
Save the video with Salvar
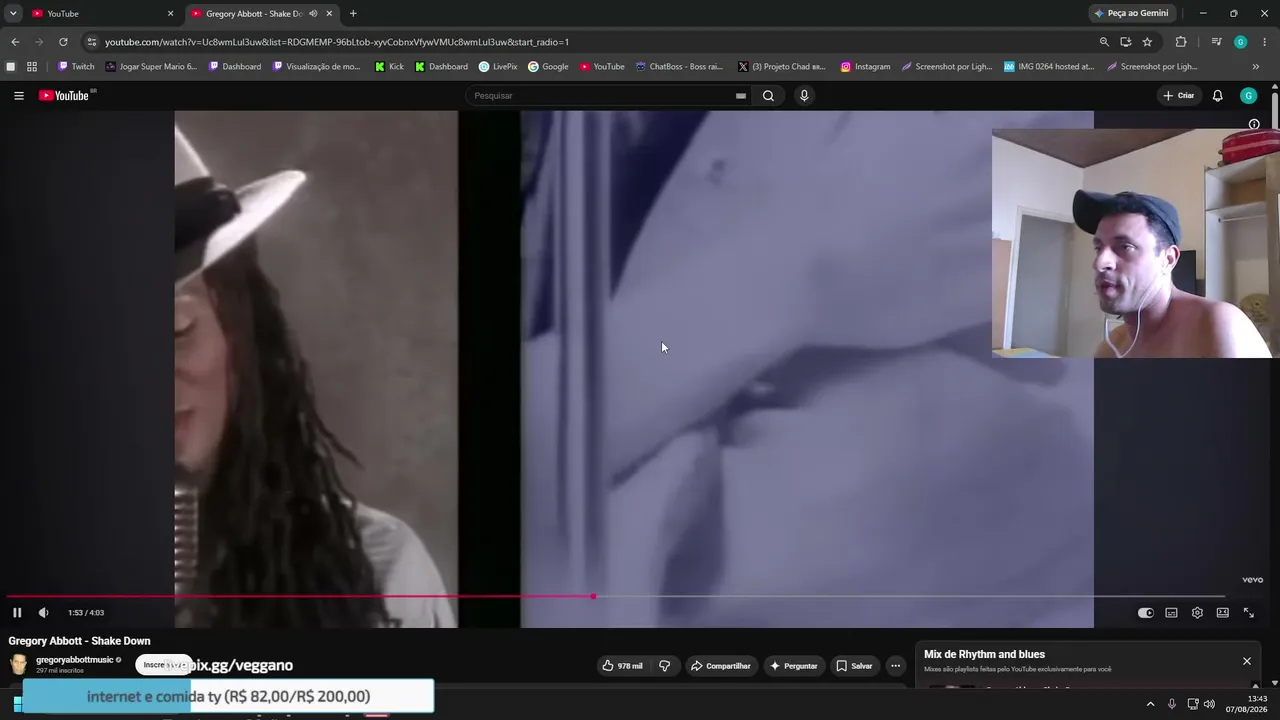(855, 666)
